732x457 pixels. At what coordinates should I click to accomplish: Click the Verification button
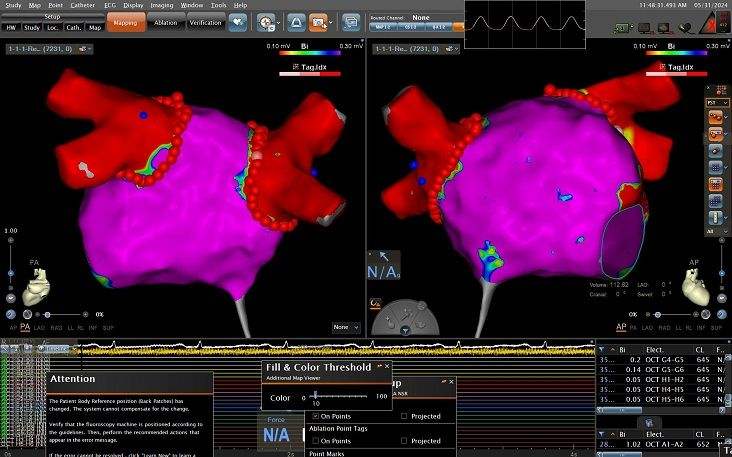pyautogui.click(x=206, y=22)
